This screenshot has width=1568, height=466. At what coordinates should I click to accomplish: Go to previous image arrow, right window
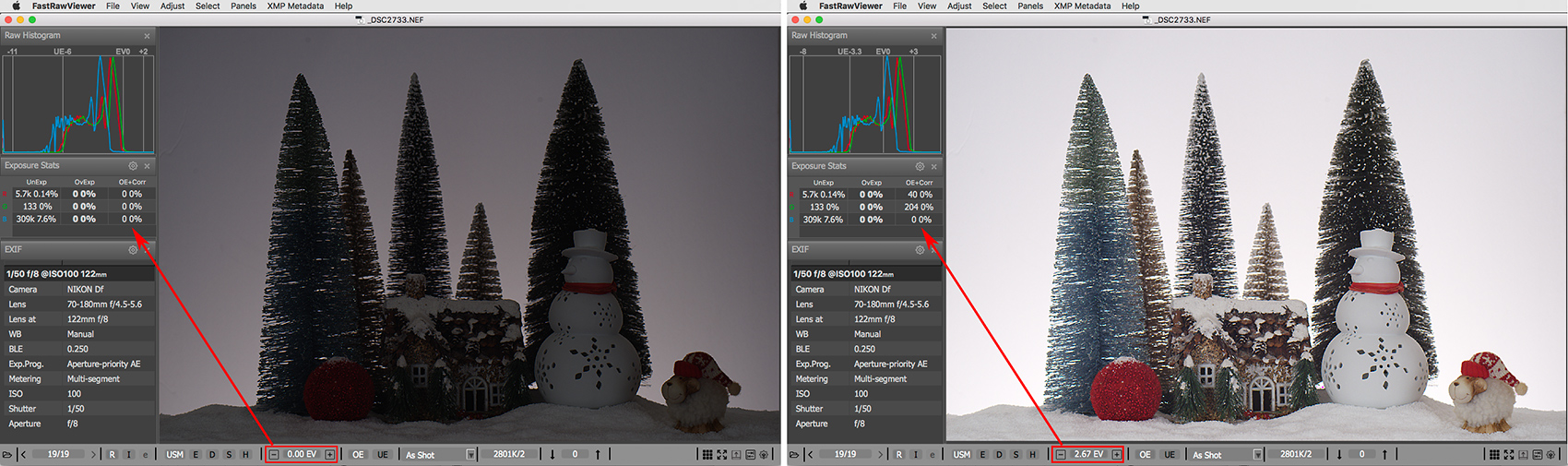pos(811,455)
